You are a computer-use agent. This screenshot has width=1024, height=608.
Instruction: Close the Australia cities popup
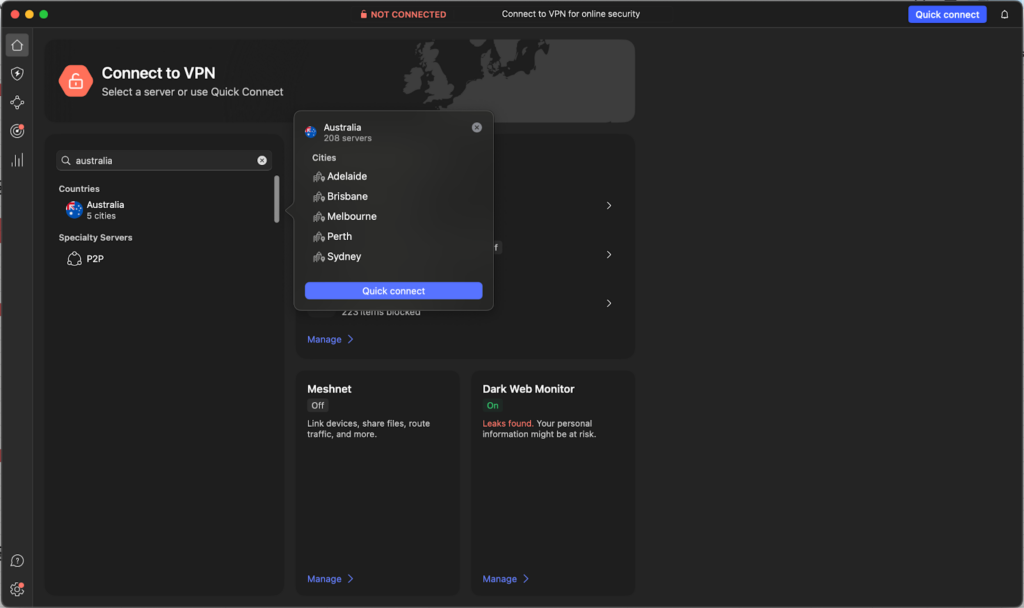pyautogui.click(x=477, y=127)
